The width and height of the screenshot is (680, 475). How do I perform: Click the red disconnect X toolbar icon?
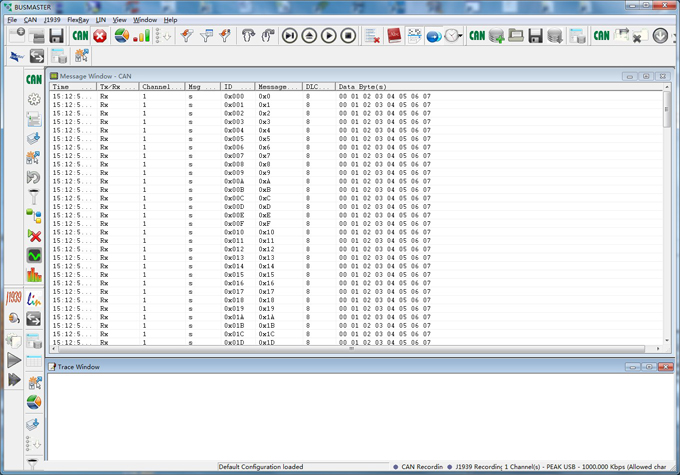pyautogui.click(x=100, y=36)
